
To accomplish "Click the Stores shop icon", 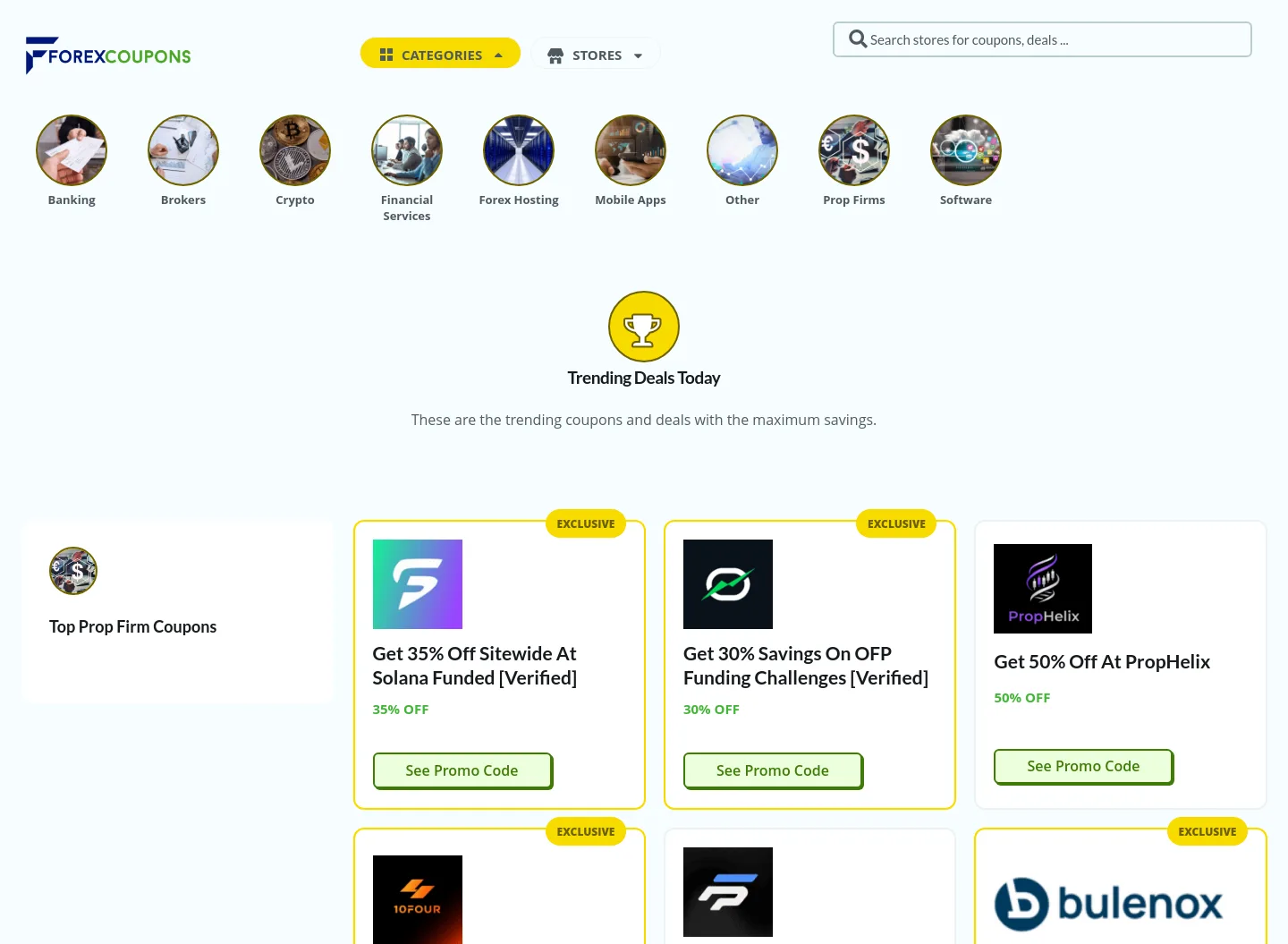I will (555, 55).
